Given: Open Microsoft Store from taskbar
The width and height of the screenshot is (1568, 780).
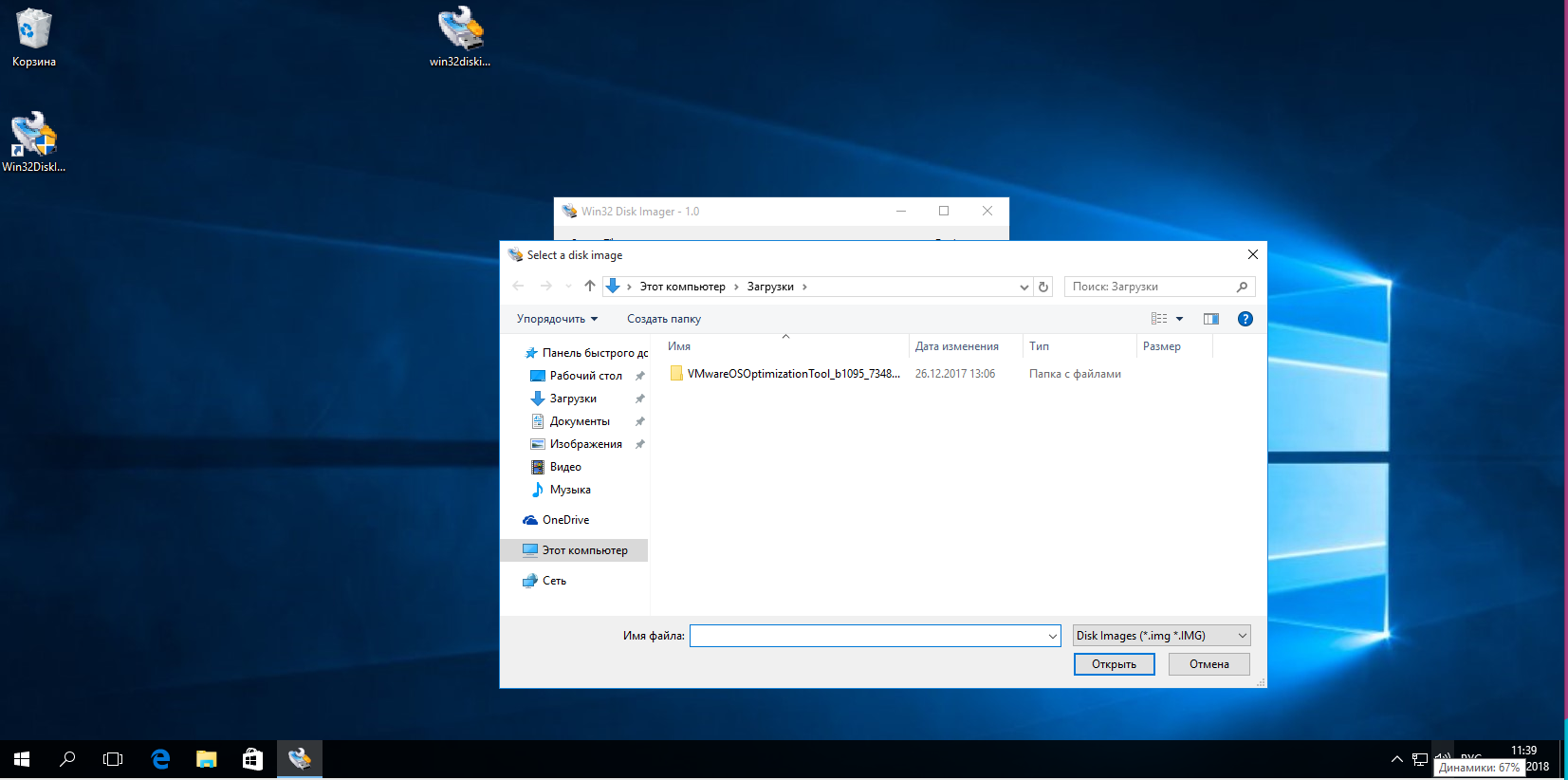Looking at the screenshot, I should (x=252, y=759).
